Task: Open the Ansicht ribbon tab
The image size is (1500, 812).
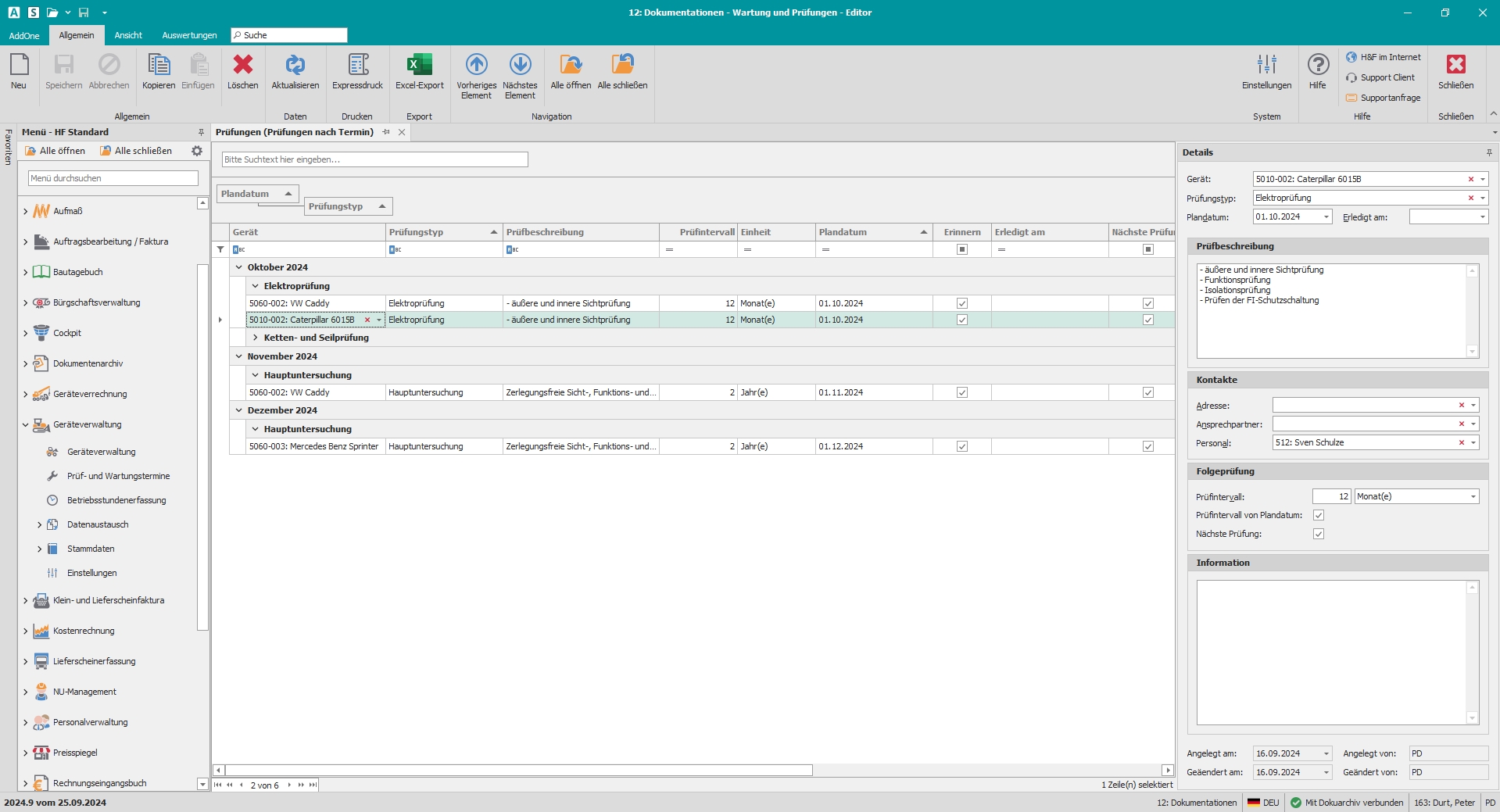Action: point(128,35)
